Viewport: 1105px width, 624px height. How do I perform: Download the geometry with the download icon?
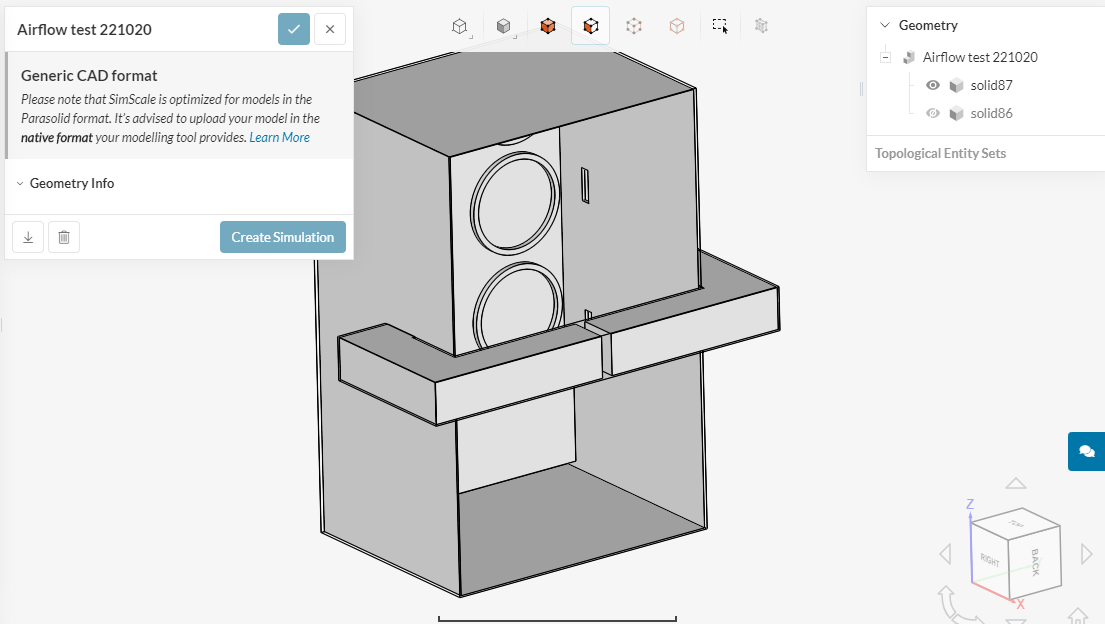pyautogui.click(x=28, y=237)
